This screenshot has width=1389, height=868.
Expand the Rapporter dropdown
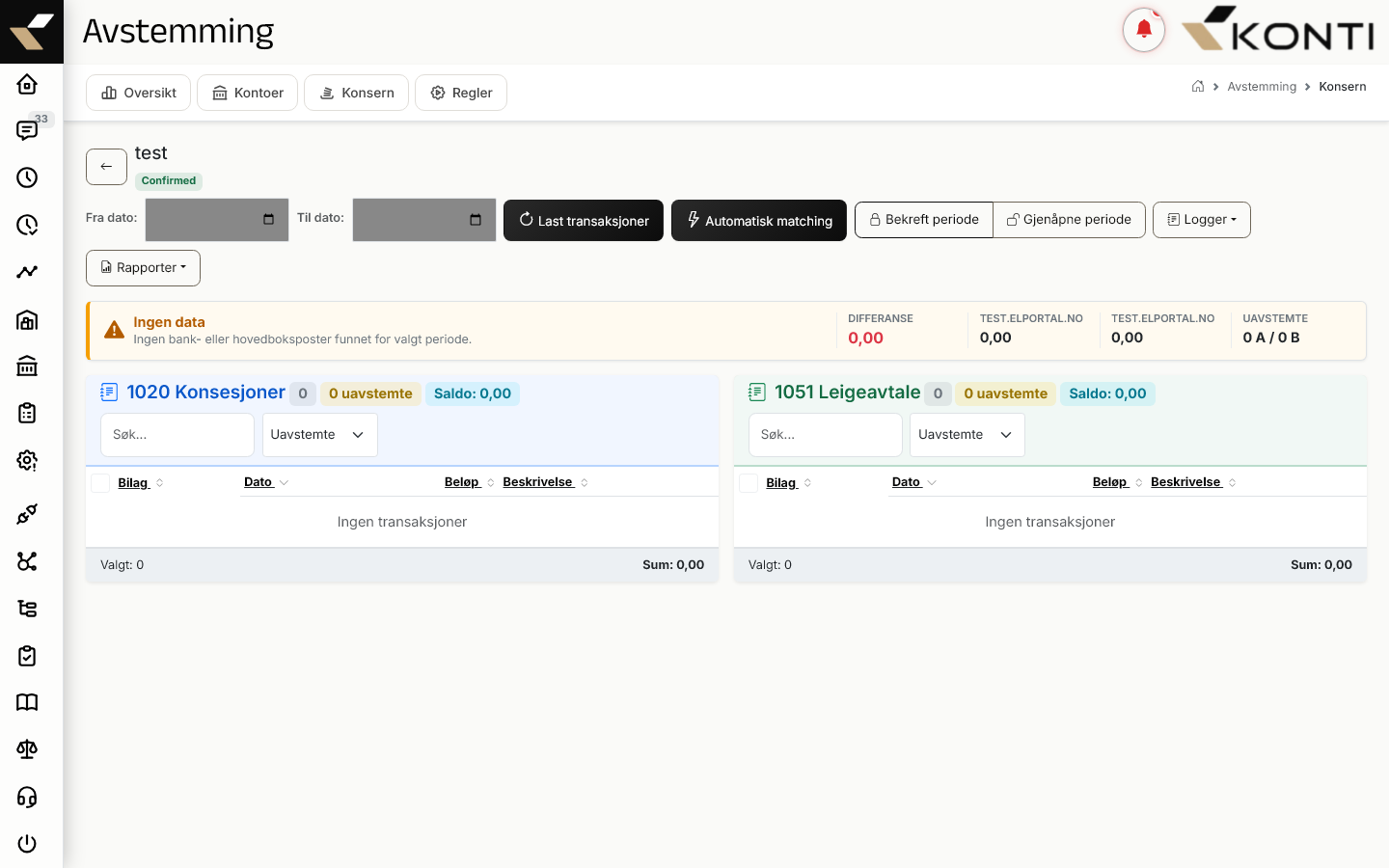[143, 268]
